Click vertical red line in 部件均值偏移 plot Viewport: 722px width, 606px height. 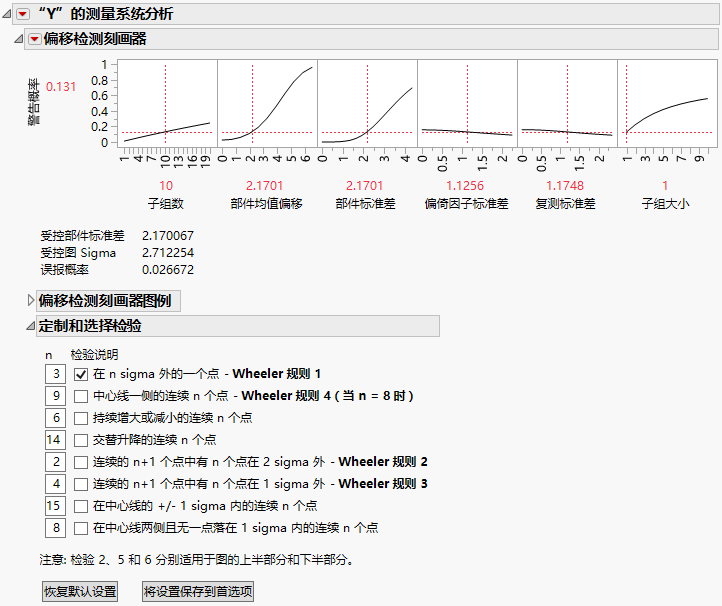[252, 104]
